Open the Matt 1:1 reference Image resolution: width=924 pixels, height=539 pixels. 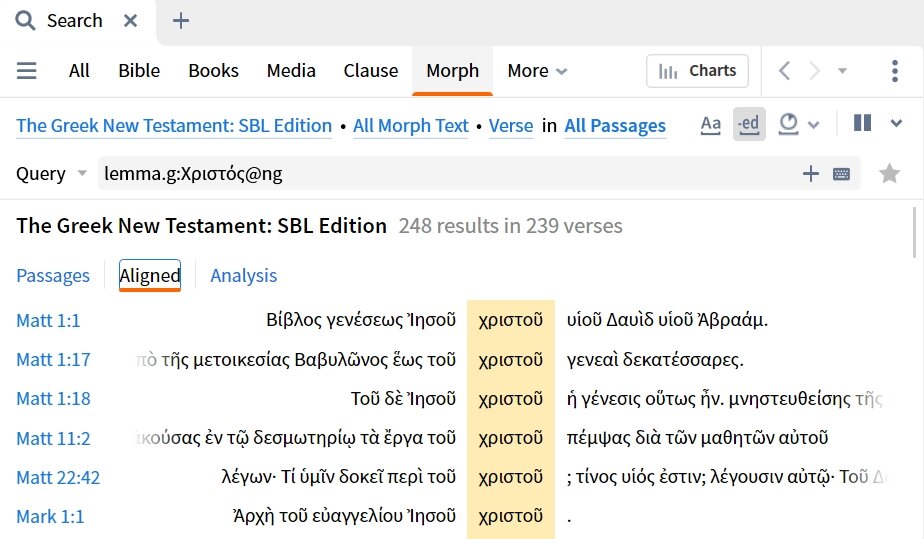click(48, 320)
